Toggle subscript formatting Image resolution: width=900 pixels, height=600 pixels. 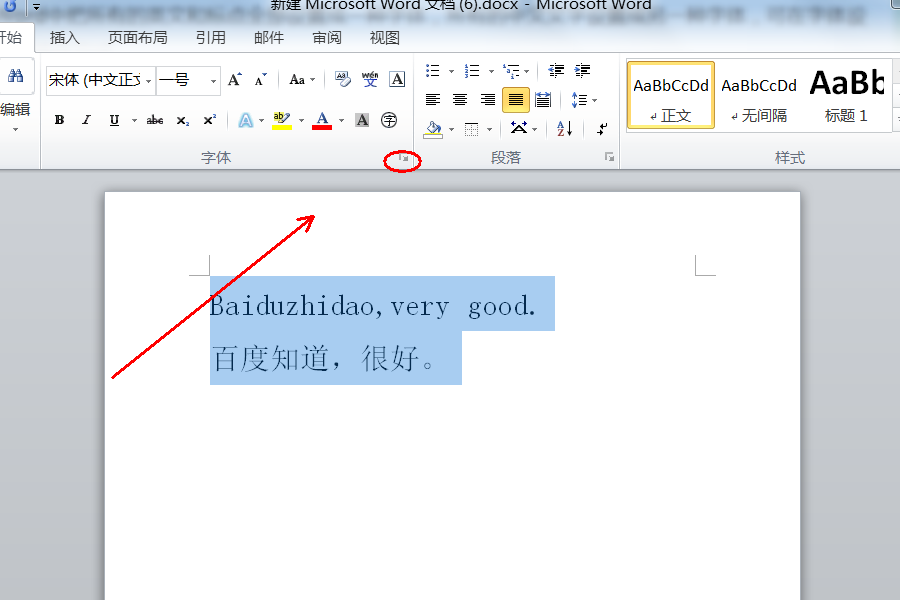click(x=183, y=120)
